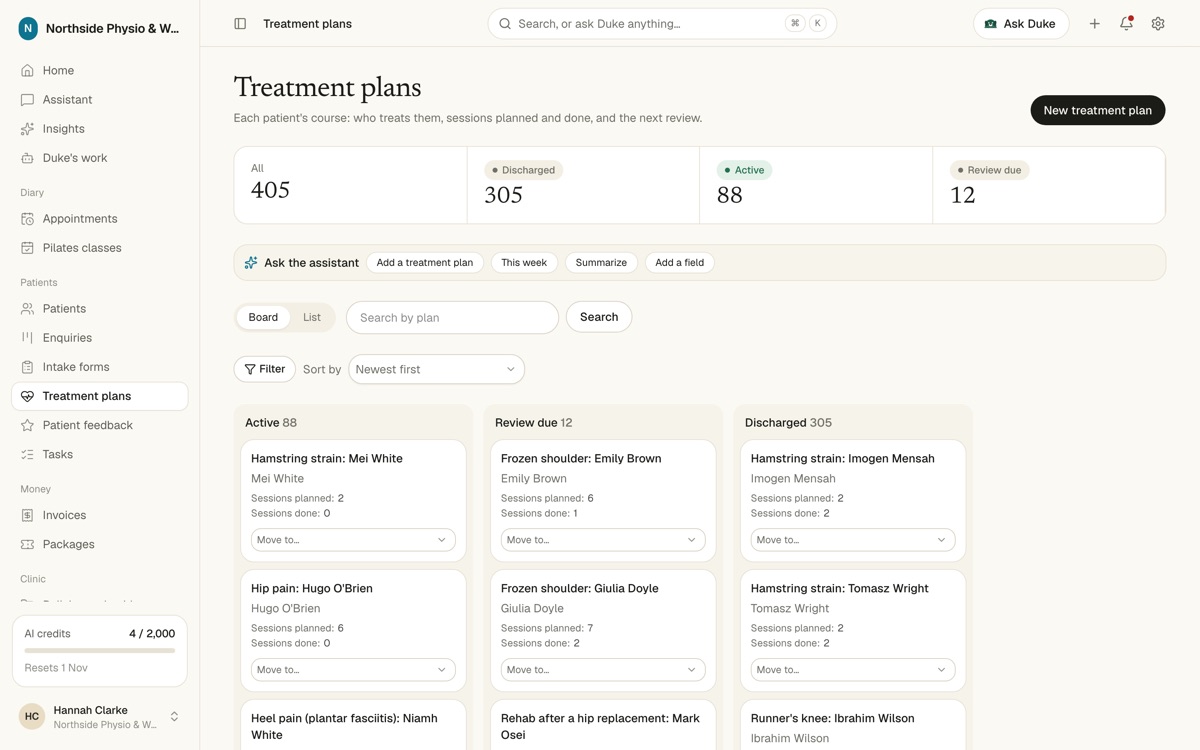
Task: Open Runner's knee: Ibrahim Wilson card
Action: (853, 726)
